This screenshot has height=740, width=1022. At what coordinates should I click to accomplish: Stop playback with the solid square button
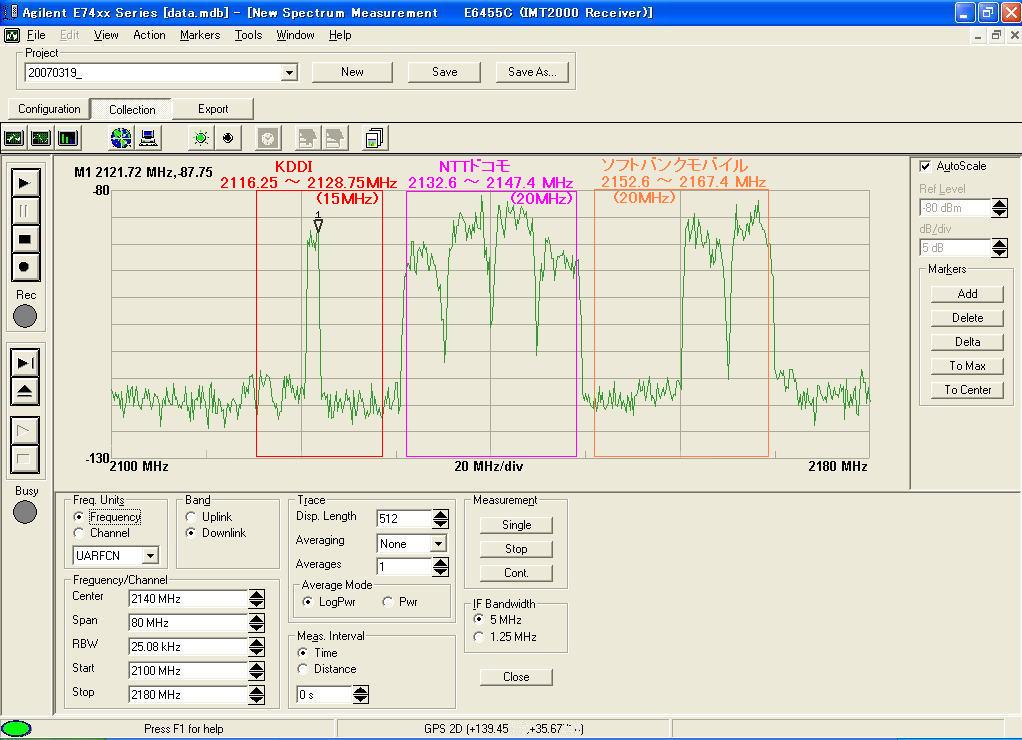pos(25,239)
